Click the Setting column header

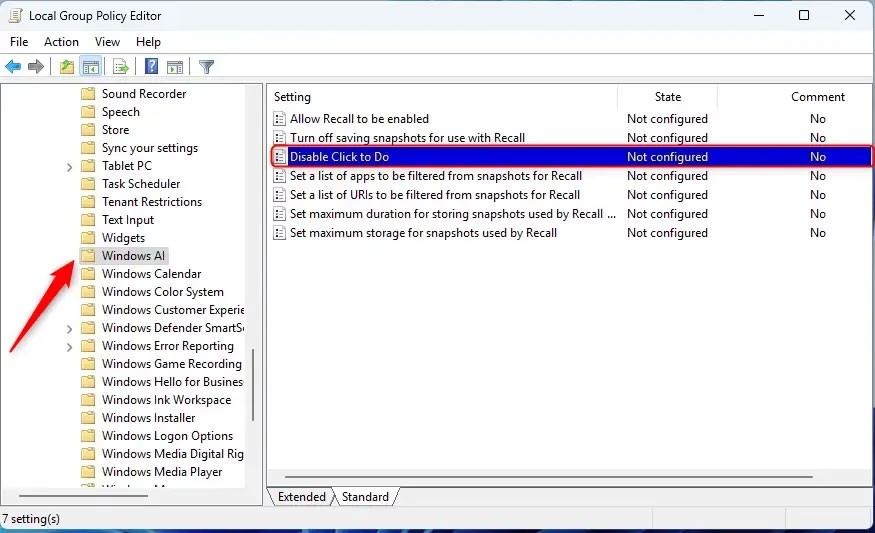pos(293,97)
